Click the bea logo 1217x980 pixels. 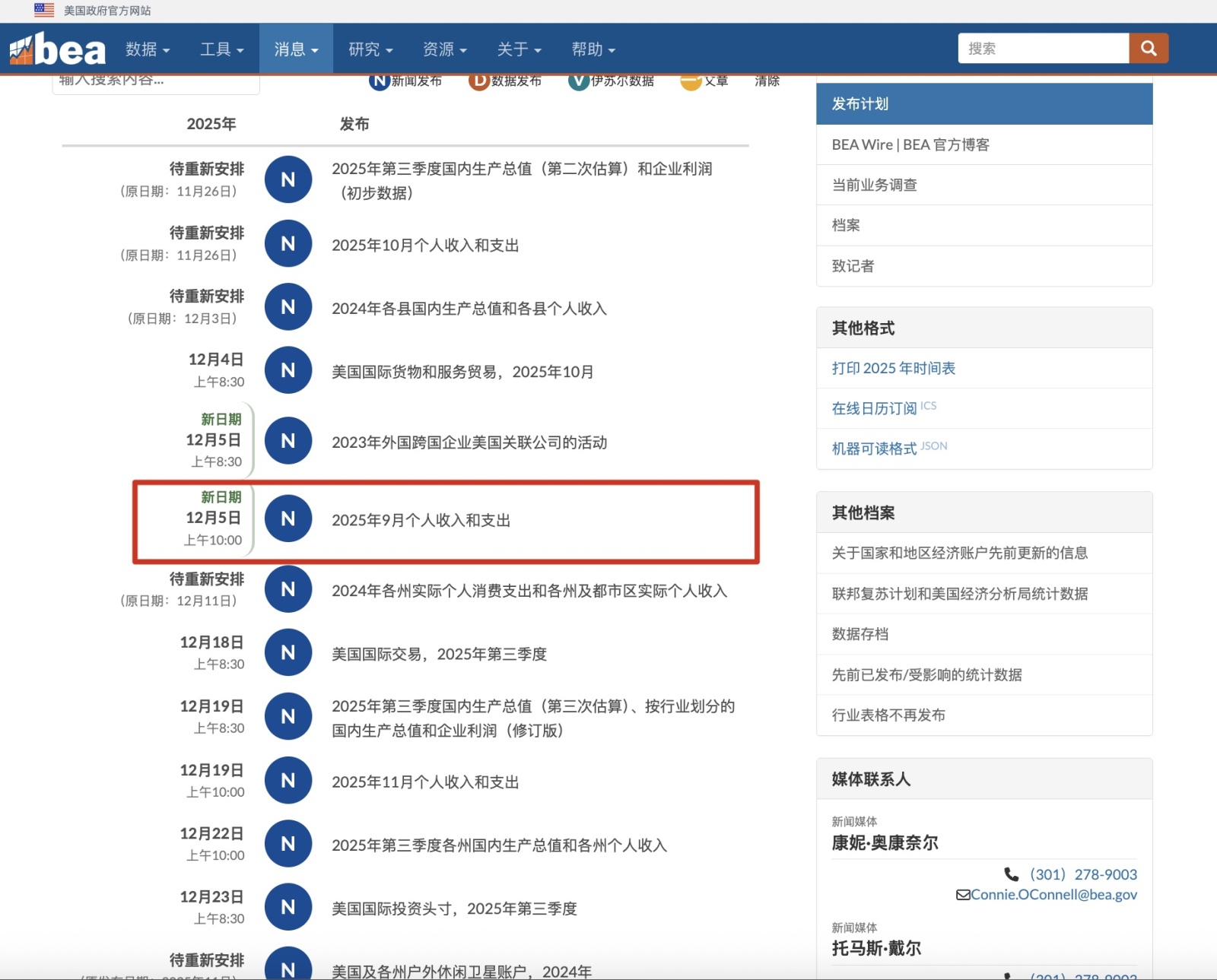click(x=58, y=49)
